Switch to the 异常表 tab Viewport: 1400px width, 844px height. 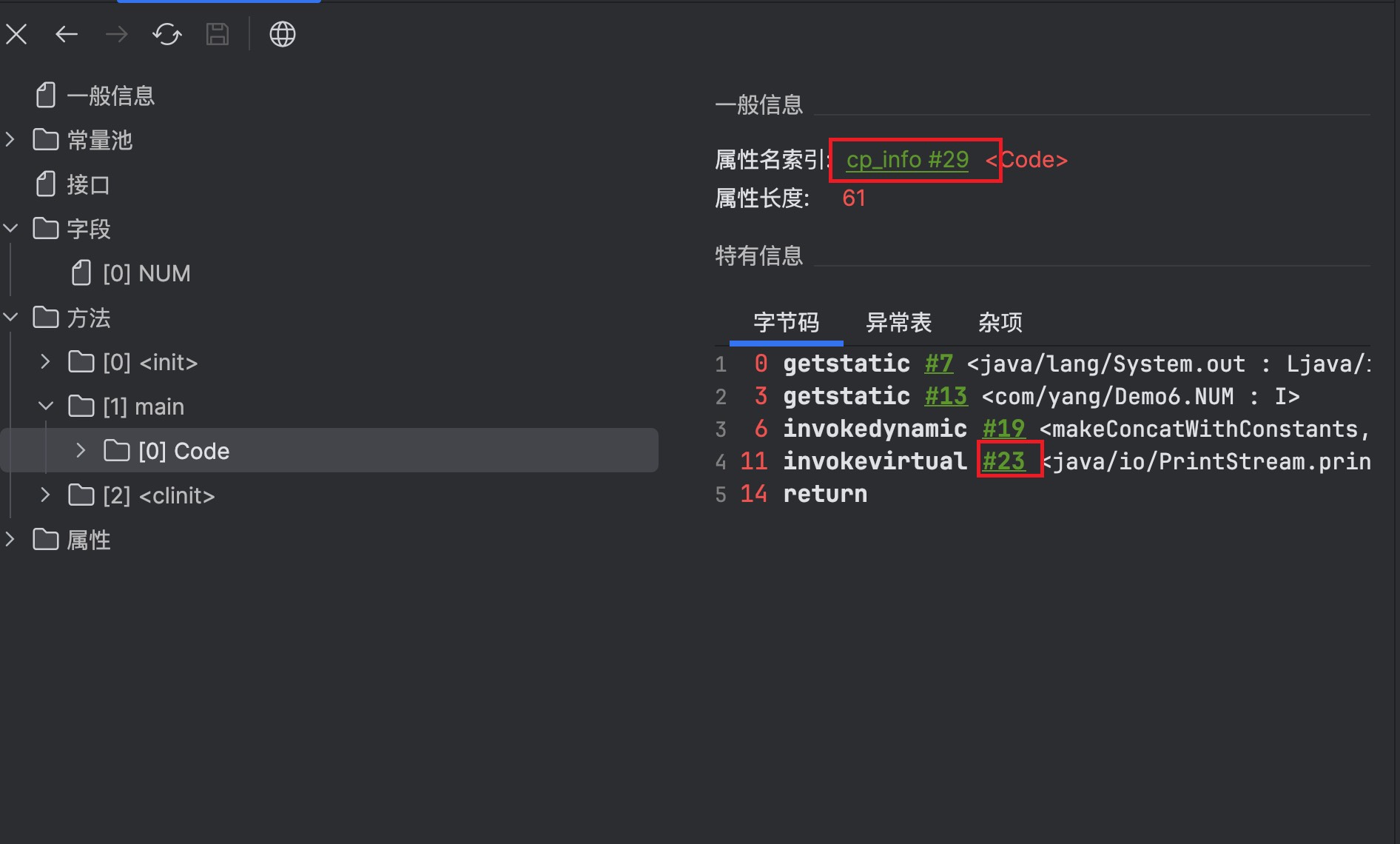click(x=898, y=323)
